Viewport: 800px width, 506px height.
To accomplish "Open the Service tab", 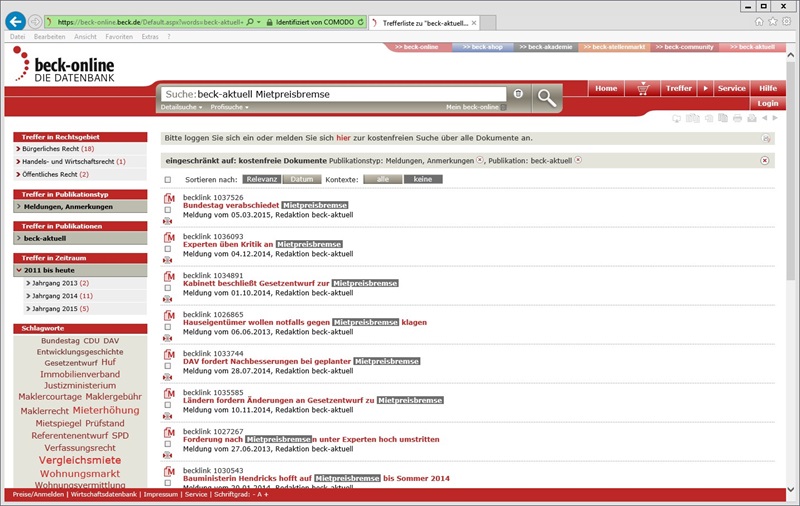I will (x=732, y=88).
